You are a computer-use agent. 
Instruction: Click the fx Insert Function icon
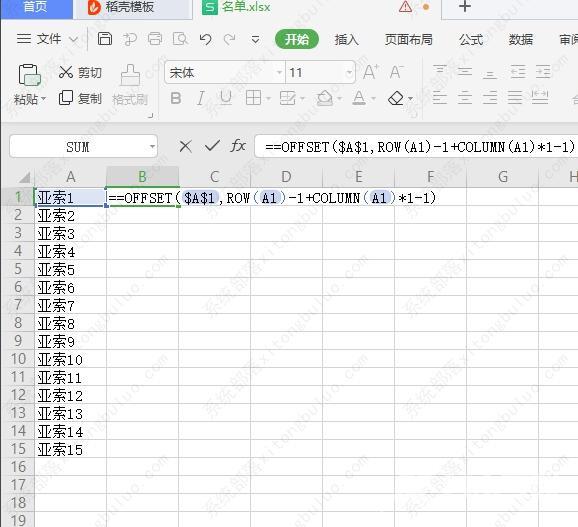(x=238, y=146)
